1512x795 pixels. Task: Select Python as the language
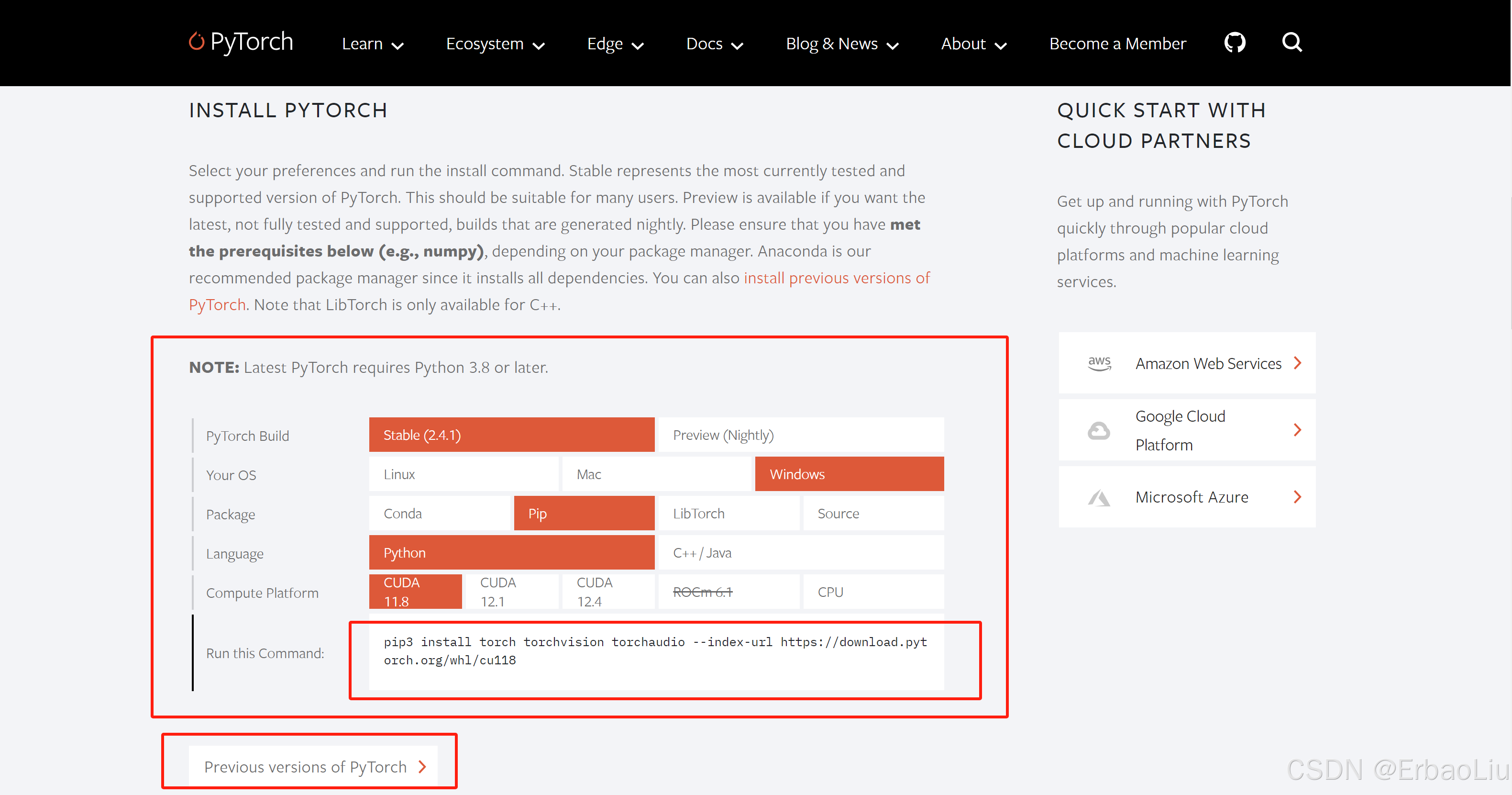(x=512, y=553)
